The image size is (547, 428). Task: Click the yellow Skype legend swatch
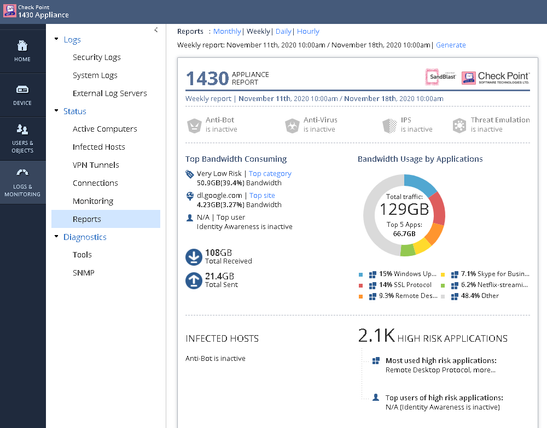point(443,275)
